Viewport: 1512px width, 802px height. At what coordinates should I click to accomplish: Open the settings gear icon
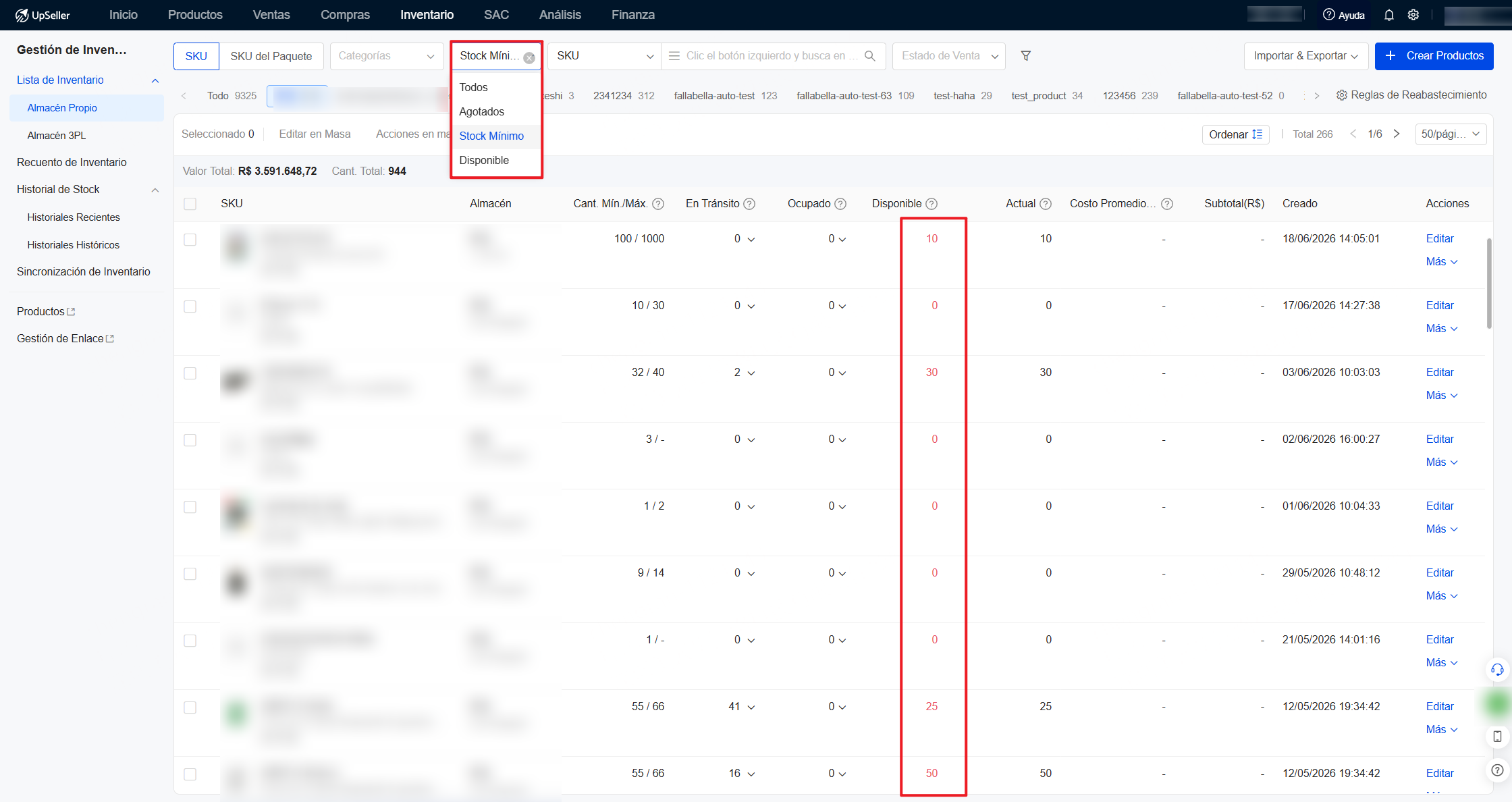pos(1413,15)
